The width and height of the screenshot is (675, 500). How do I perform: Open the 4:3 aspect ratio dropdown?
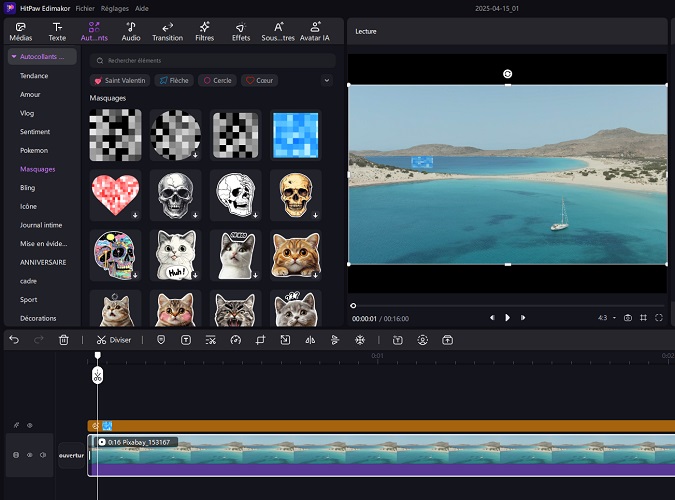(x=607, y=318)
